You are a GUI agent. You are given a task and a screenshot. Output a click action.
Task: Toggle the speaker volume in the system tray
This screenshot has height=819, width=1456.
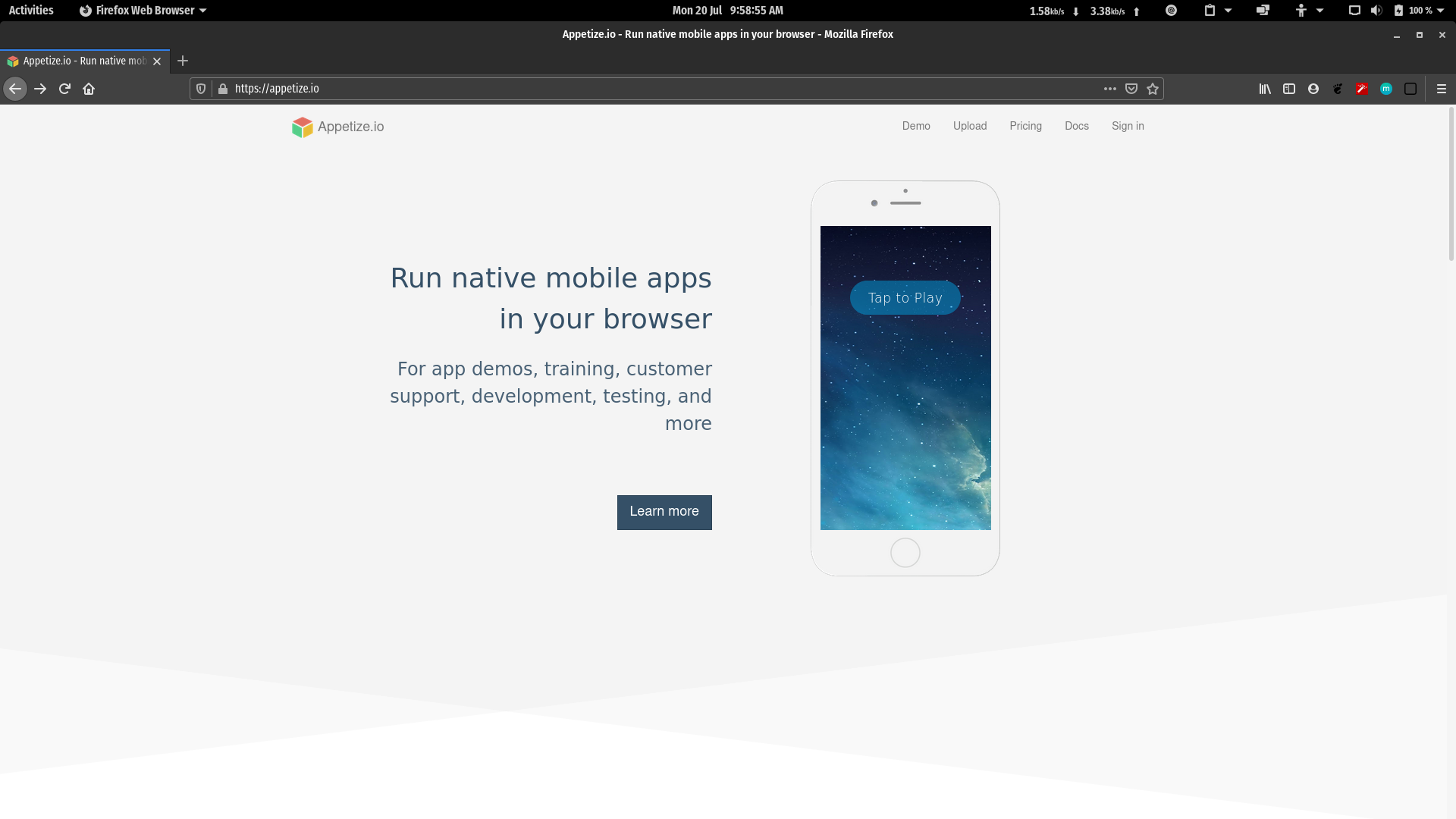pos(1376,10)
